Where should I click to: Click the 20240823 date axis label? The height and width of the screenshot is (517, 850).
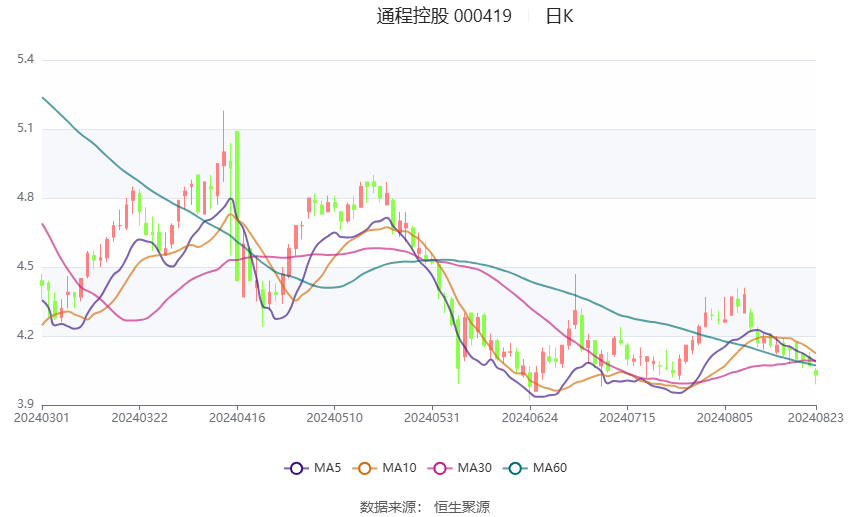pos(815,418)
